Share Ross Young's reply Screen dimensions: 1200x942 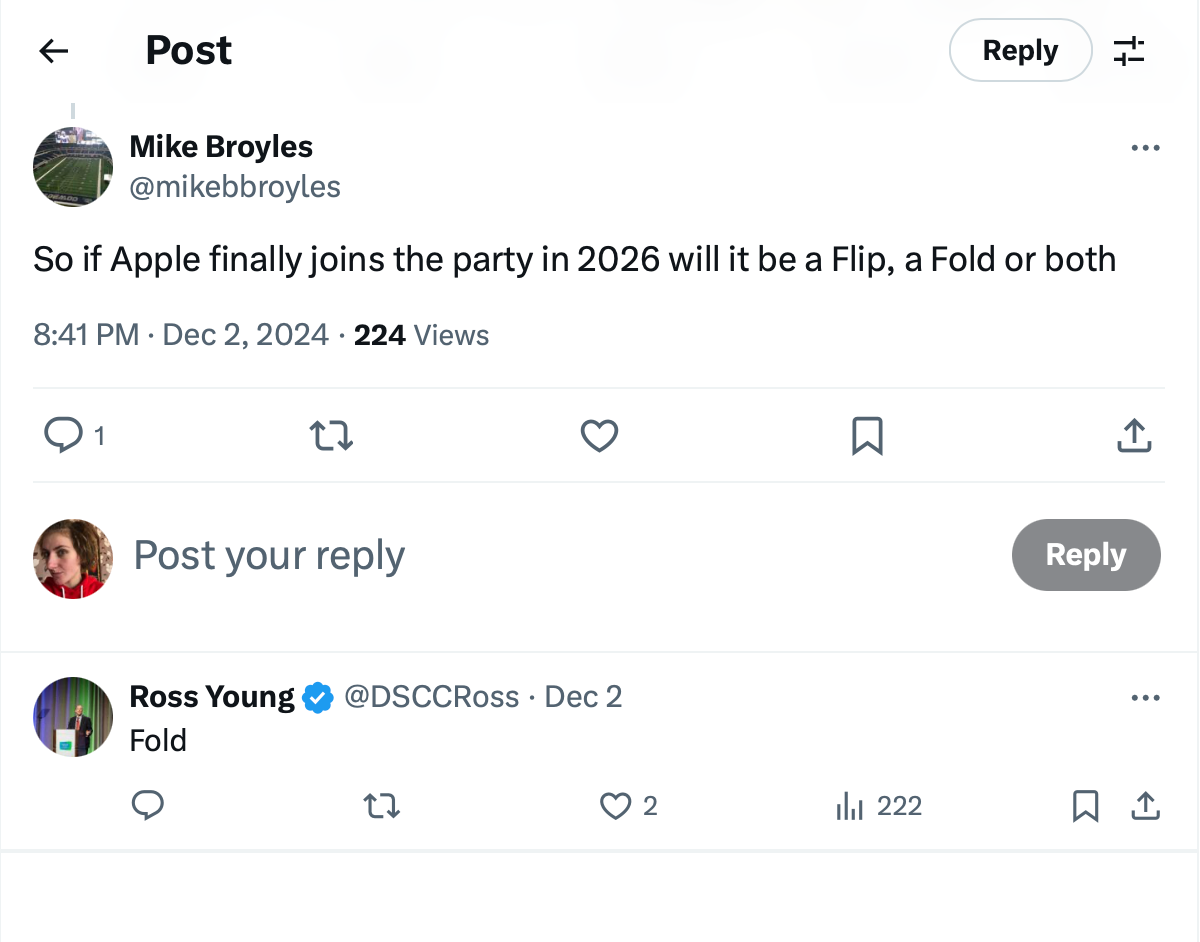1146,805
